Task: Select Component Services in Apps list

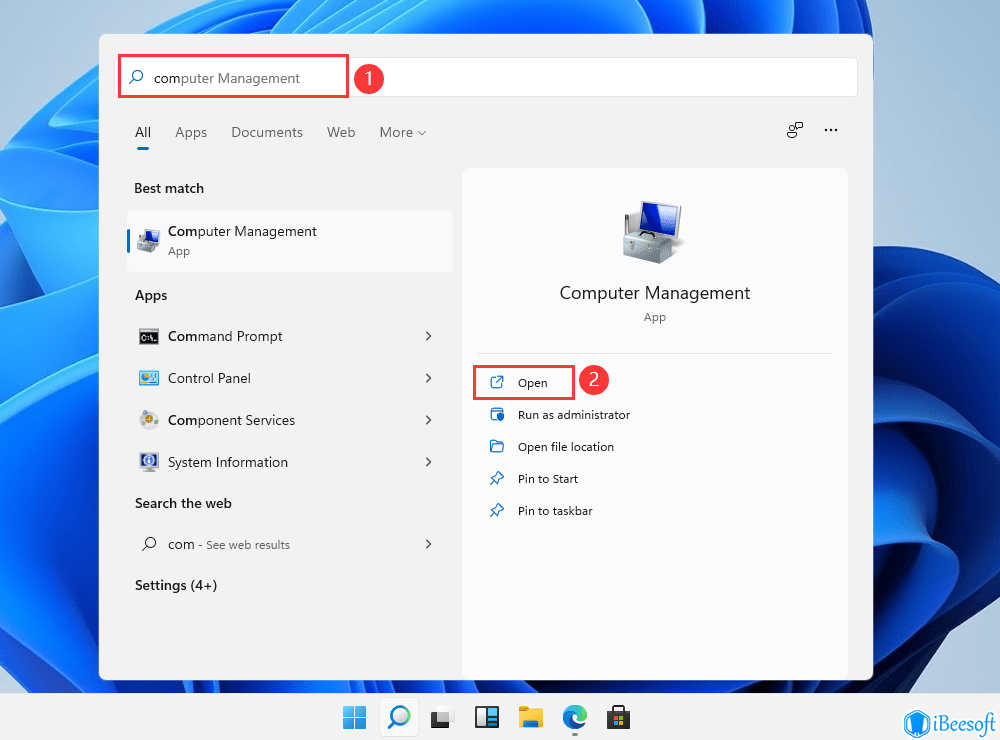Action: [x=231, y=420]
